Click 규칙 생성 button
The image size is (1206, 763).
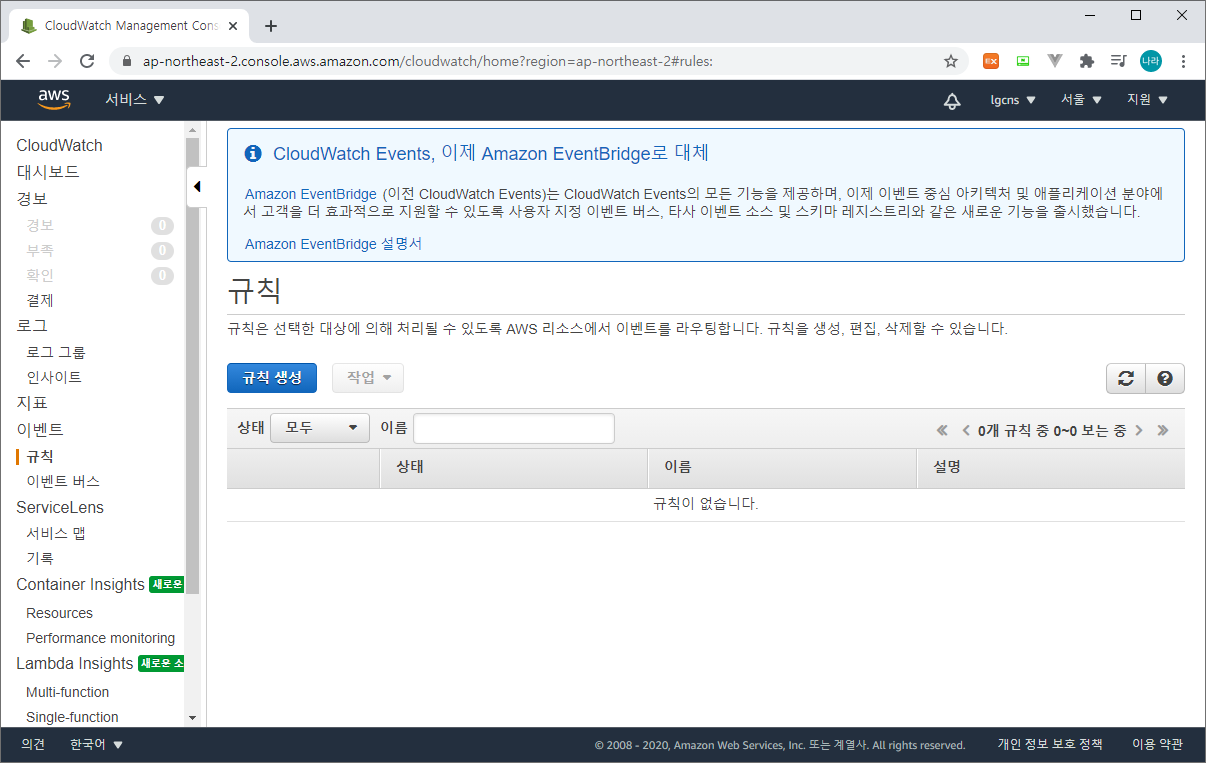(x=272, y=378)
